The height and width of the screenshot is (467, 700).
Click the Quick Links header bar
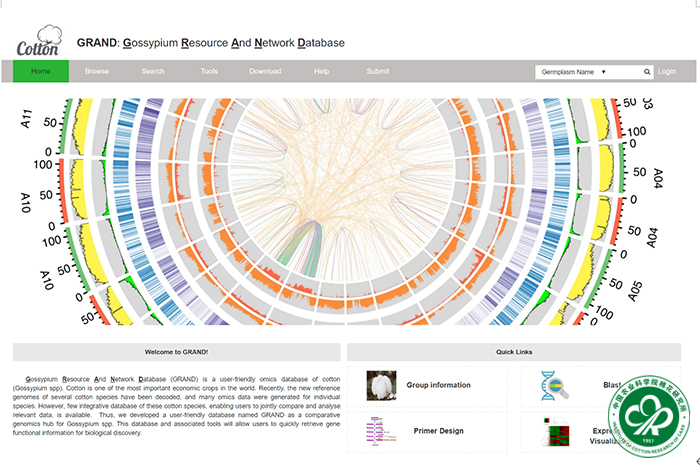coord(513,352)
